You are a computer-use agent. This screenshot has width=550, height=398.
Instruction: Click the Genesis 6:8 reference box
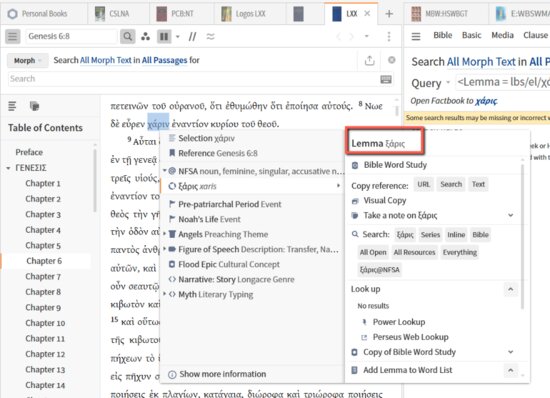point(70,36)
